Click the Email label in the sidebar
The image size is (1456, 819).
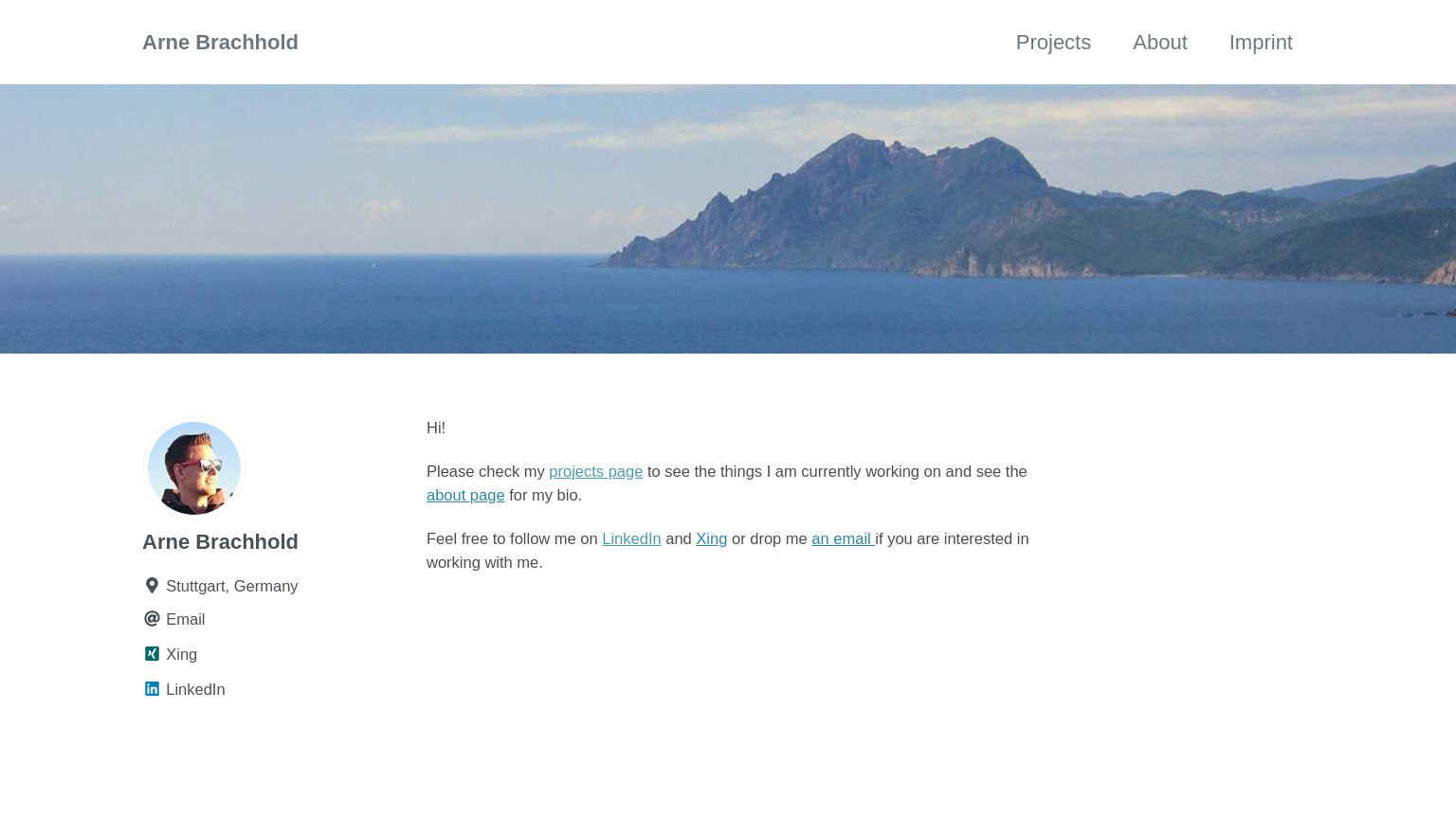[x=186, y=619]
